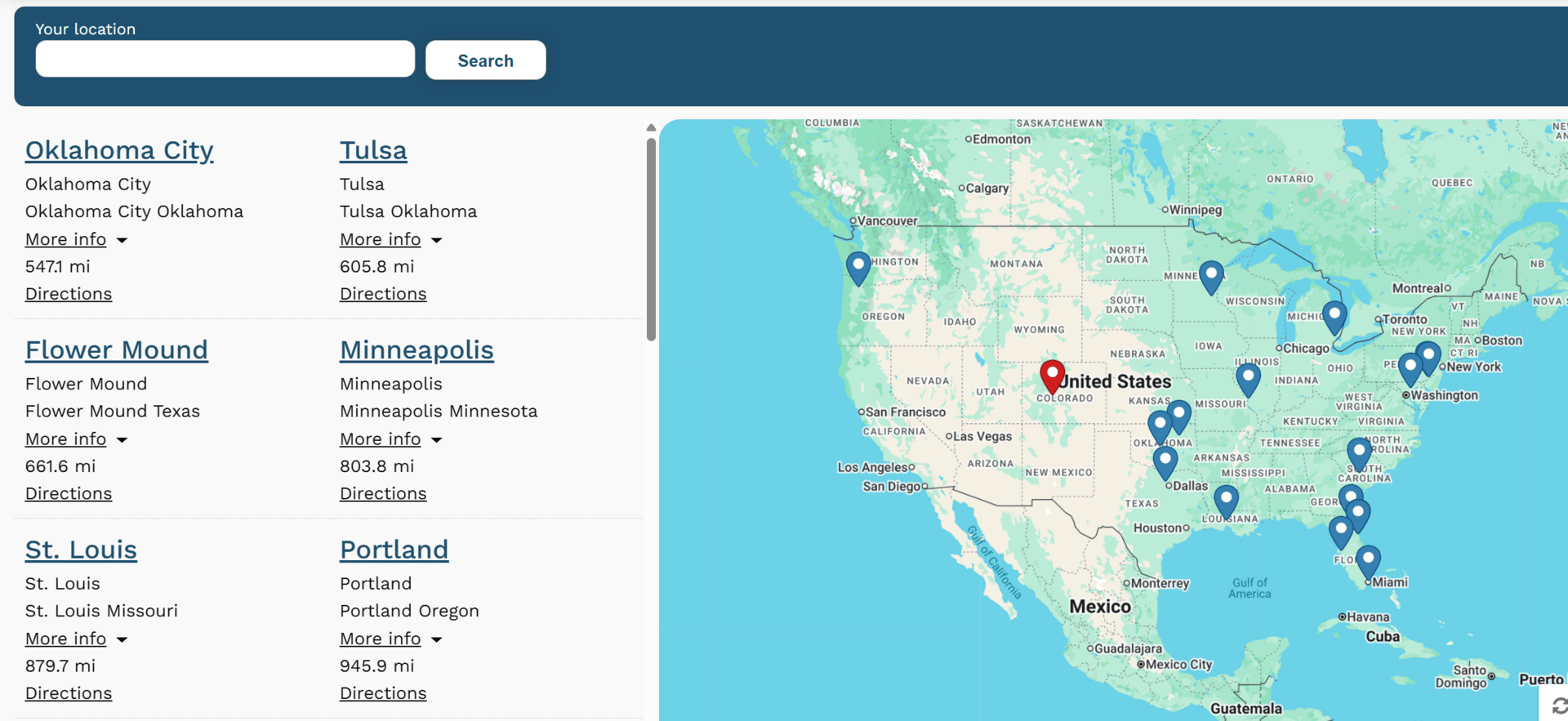1568x721 pixels.
Task: Click the Oklahoma City Oklahoma address text
Action: coord(134,211)
